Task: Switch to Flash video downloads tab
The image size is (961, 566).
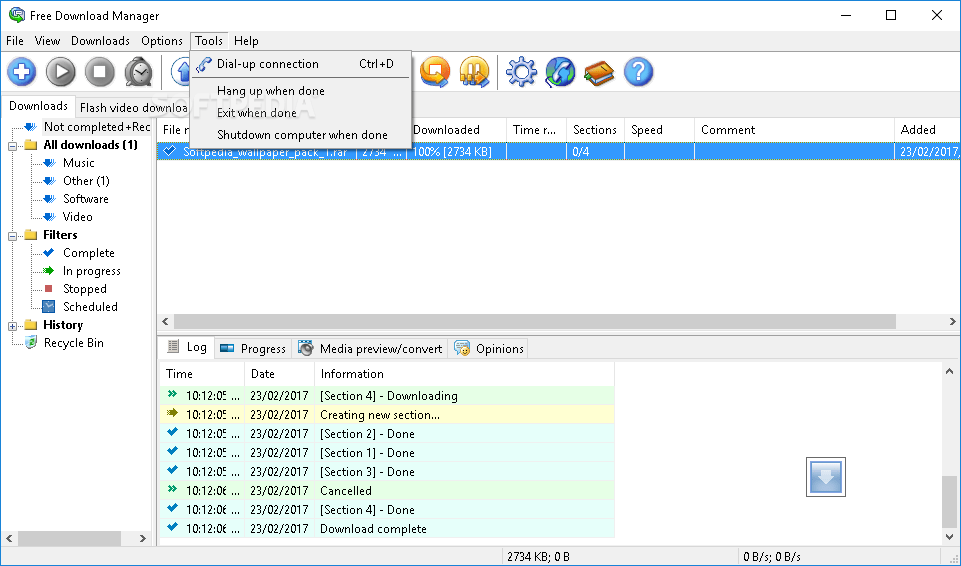Action: (x=133, y=108)
